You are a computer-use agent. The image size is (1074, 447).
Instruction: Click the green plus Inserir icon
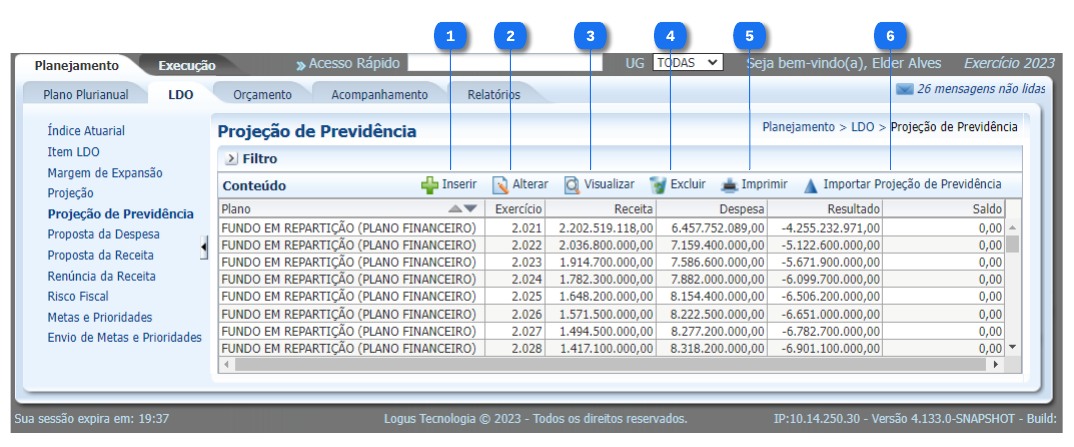click(x=430, y=185)
